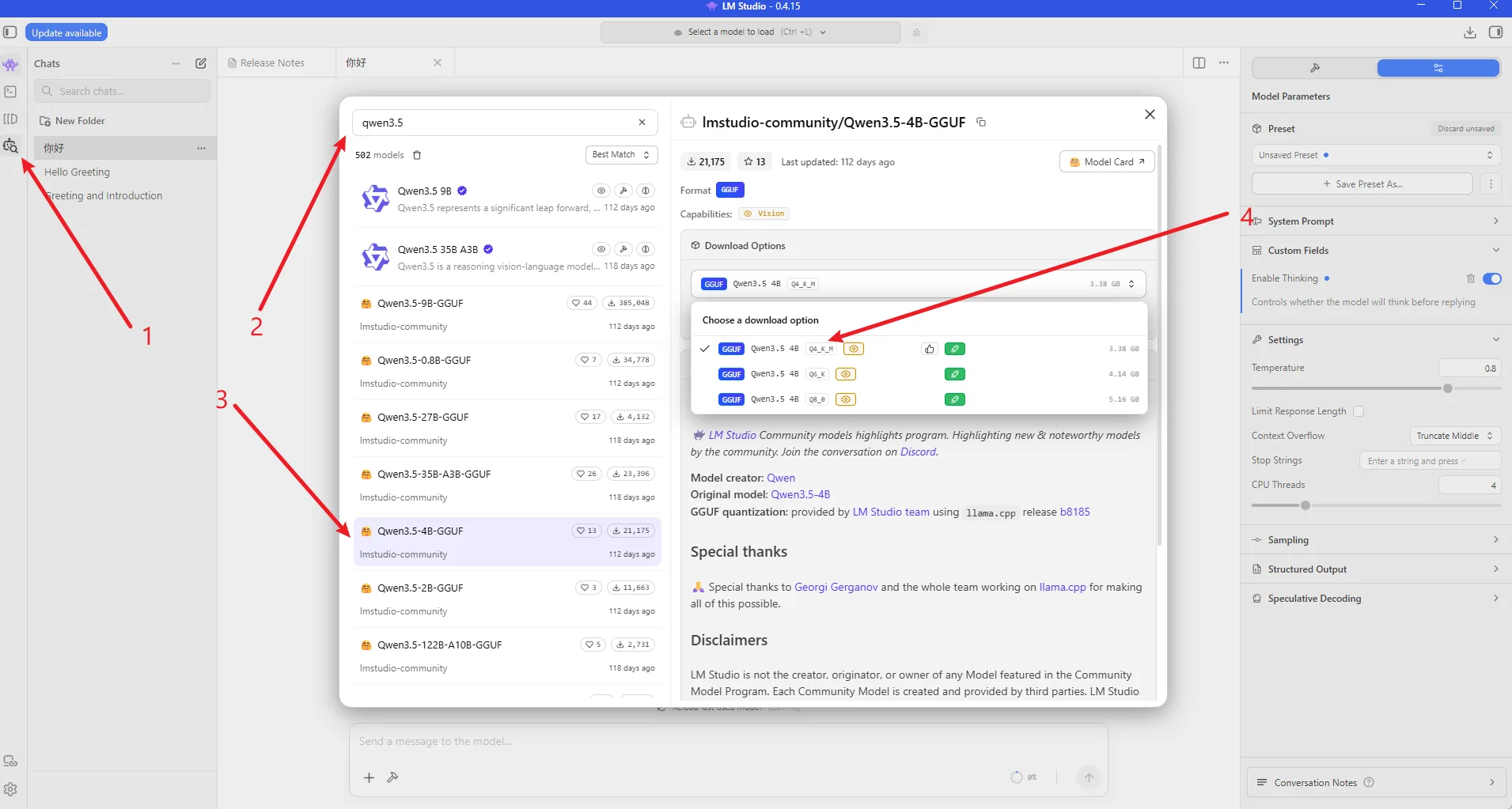Open Chats panel more options menu

point(176,63)
